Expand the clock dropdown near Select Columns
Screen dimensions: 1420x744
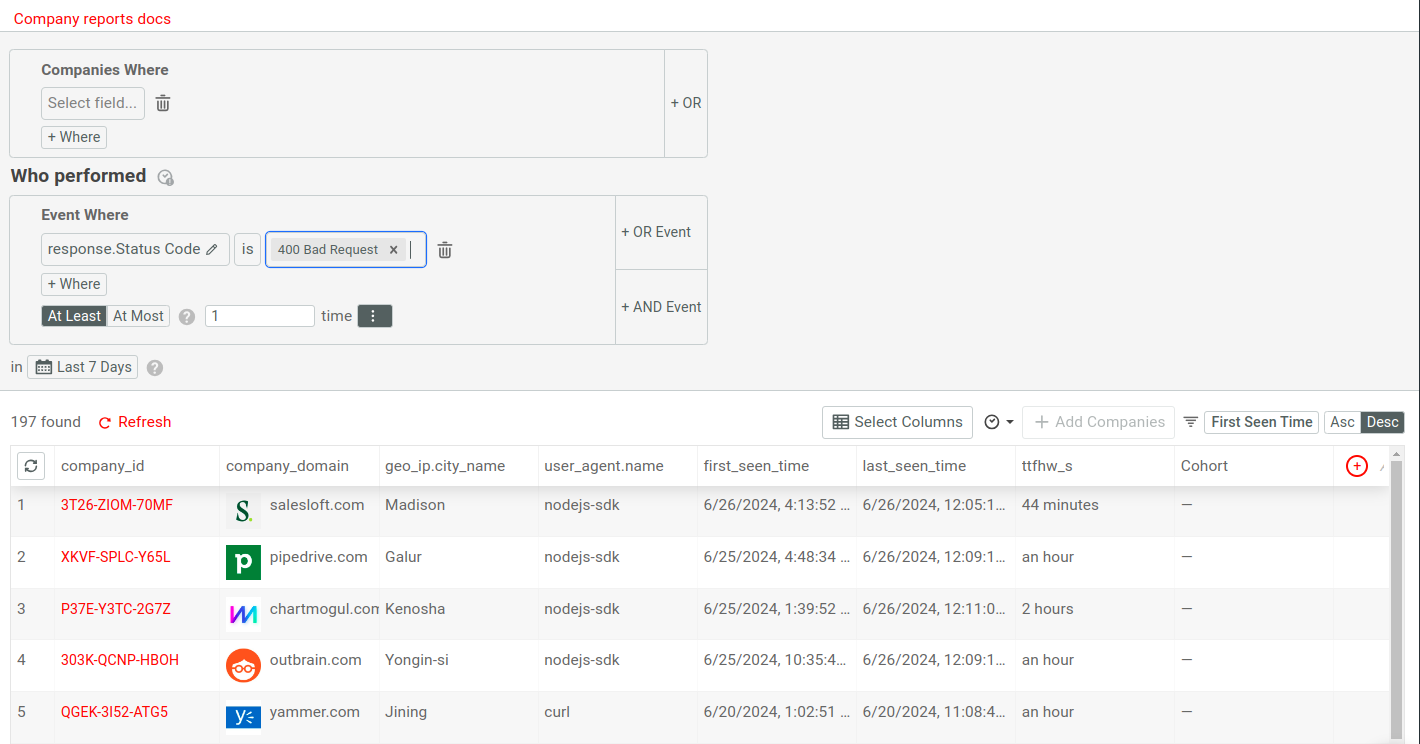tap(998, 422)
